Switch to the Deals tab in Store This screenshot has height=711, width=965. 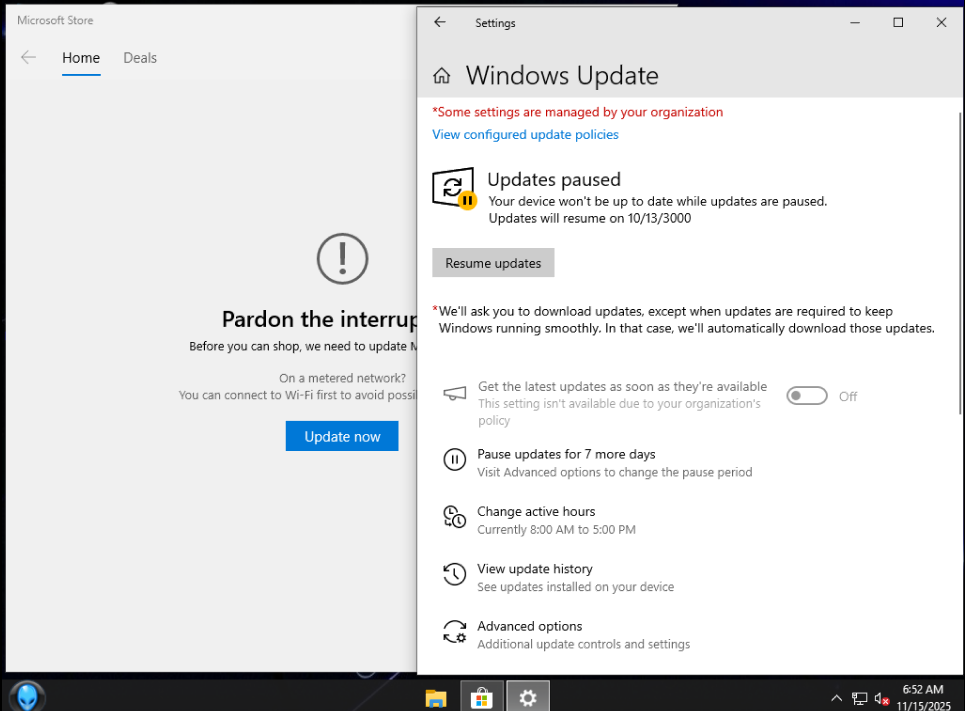tap(140, 58)
